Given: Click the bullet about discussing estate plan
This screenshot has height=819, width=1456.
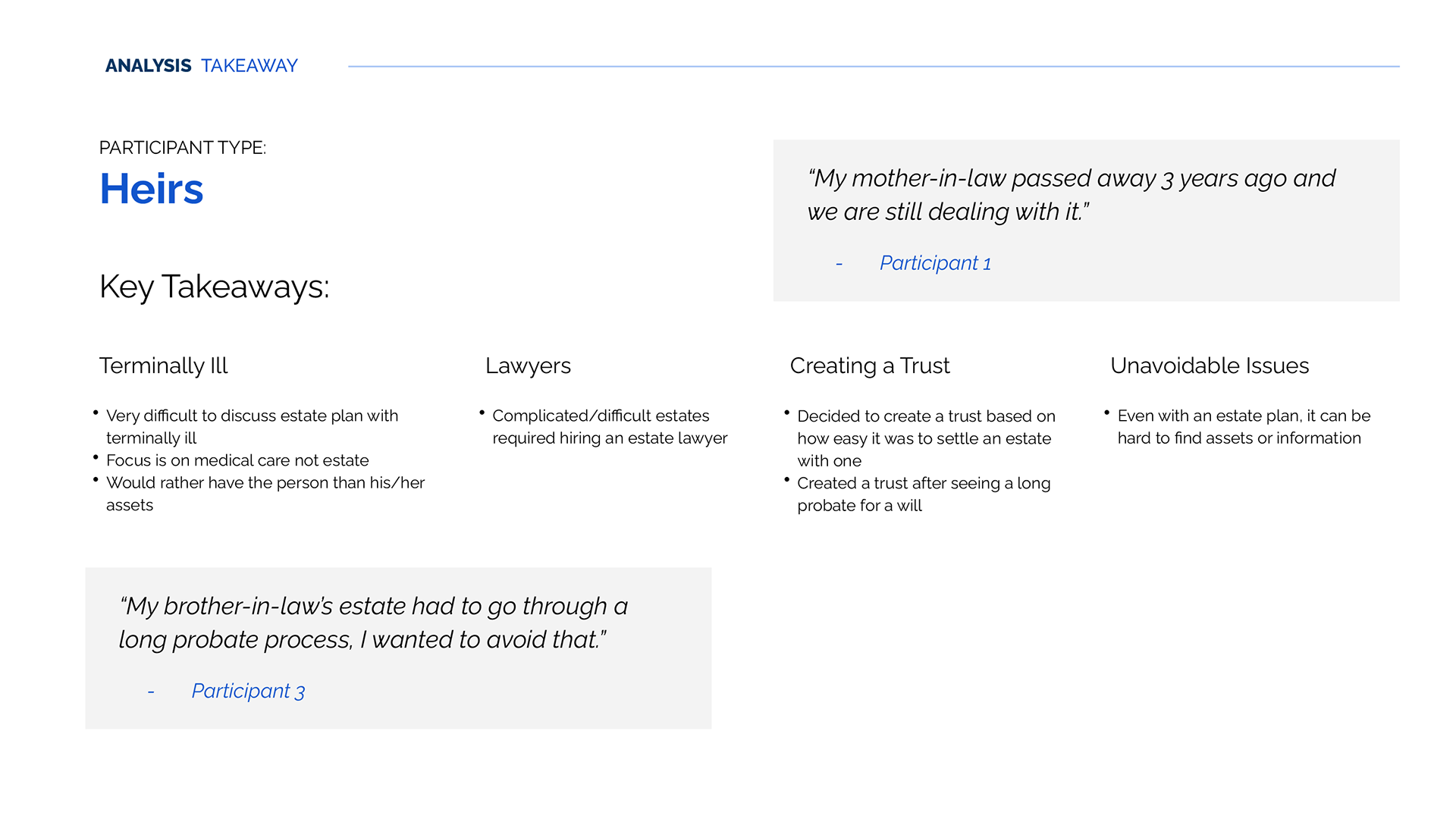Looking at the screenshot, I should pyautogui.click(x=252, y=427).
